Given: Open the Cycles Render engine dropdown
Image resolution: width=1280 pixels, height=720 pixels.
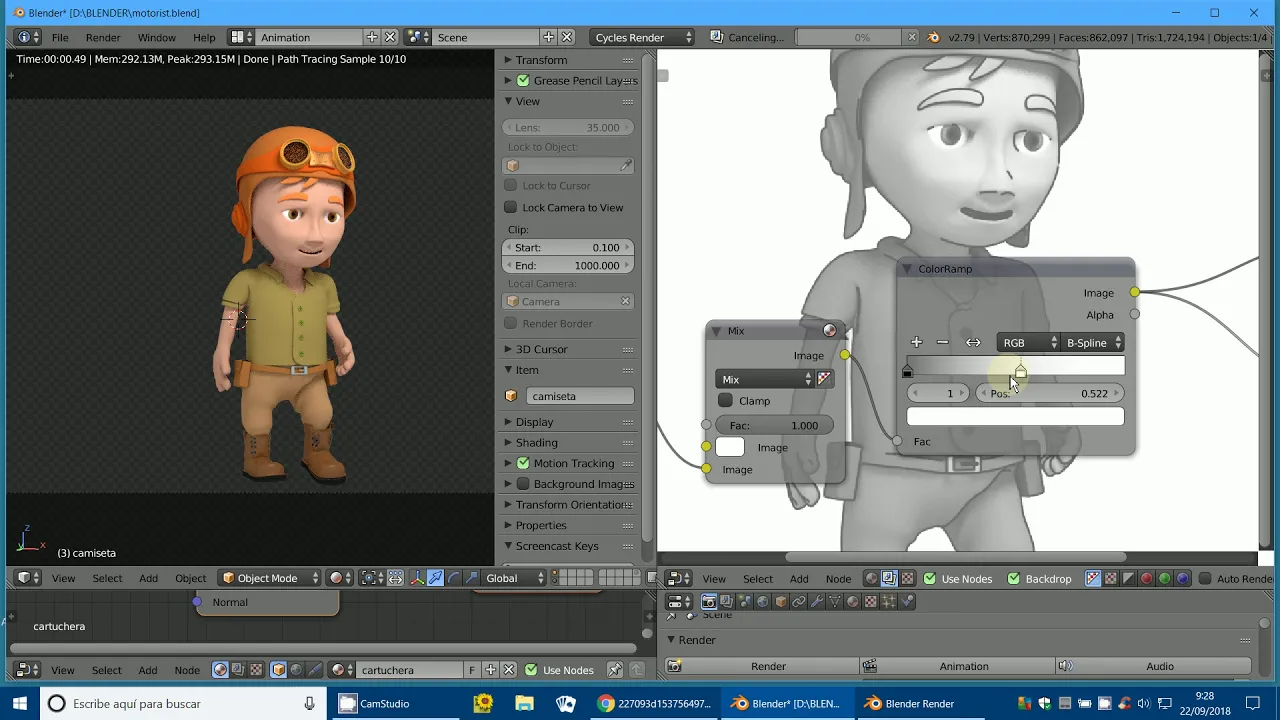Looking at the screenshot, I should point(642,37).
